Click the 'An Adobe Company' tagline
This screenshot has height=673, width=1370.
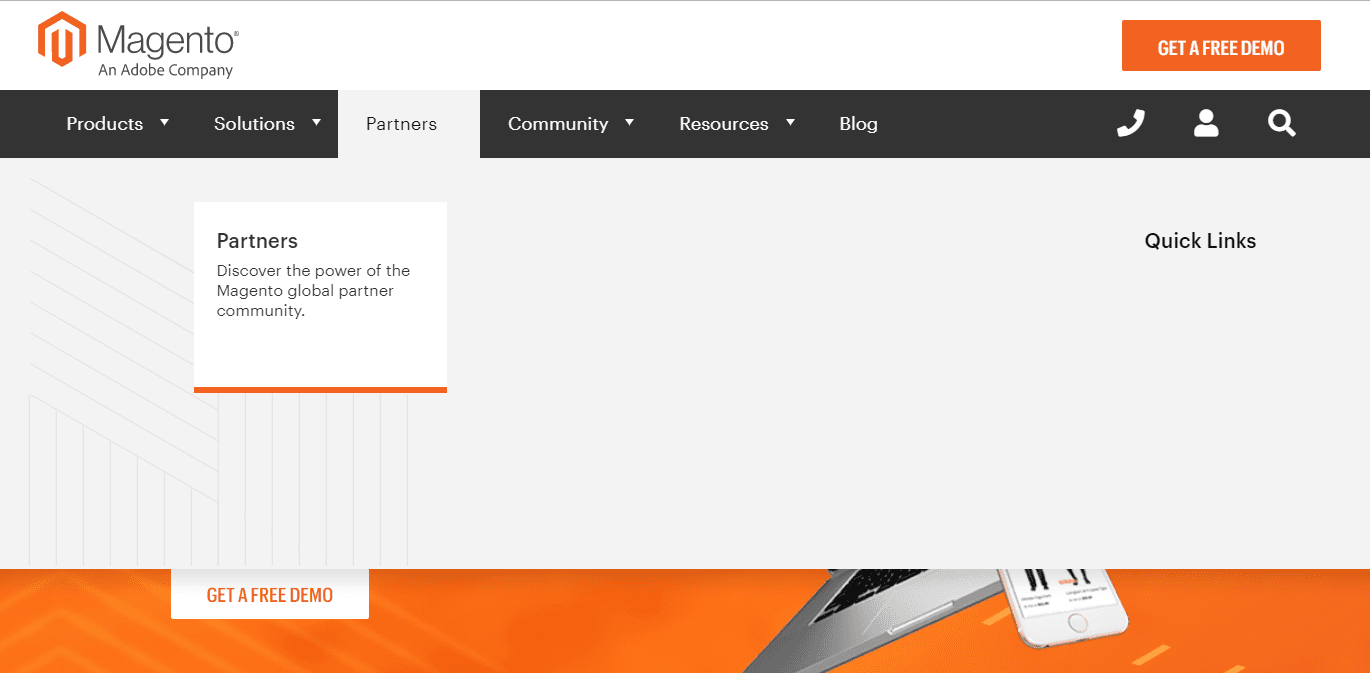[166, 71]
